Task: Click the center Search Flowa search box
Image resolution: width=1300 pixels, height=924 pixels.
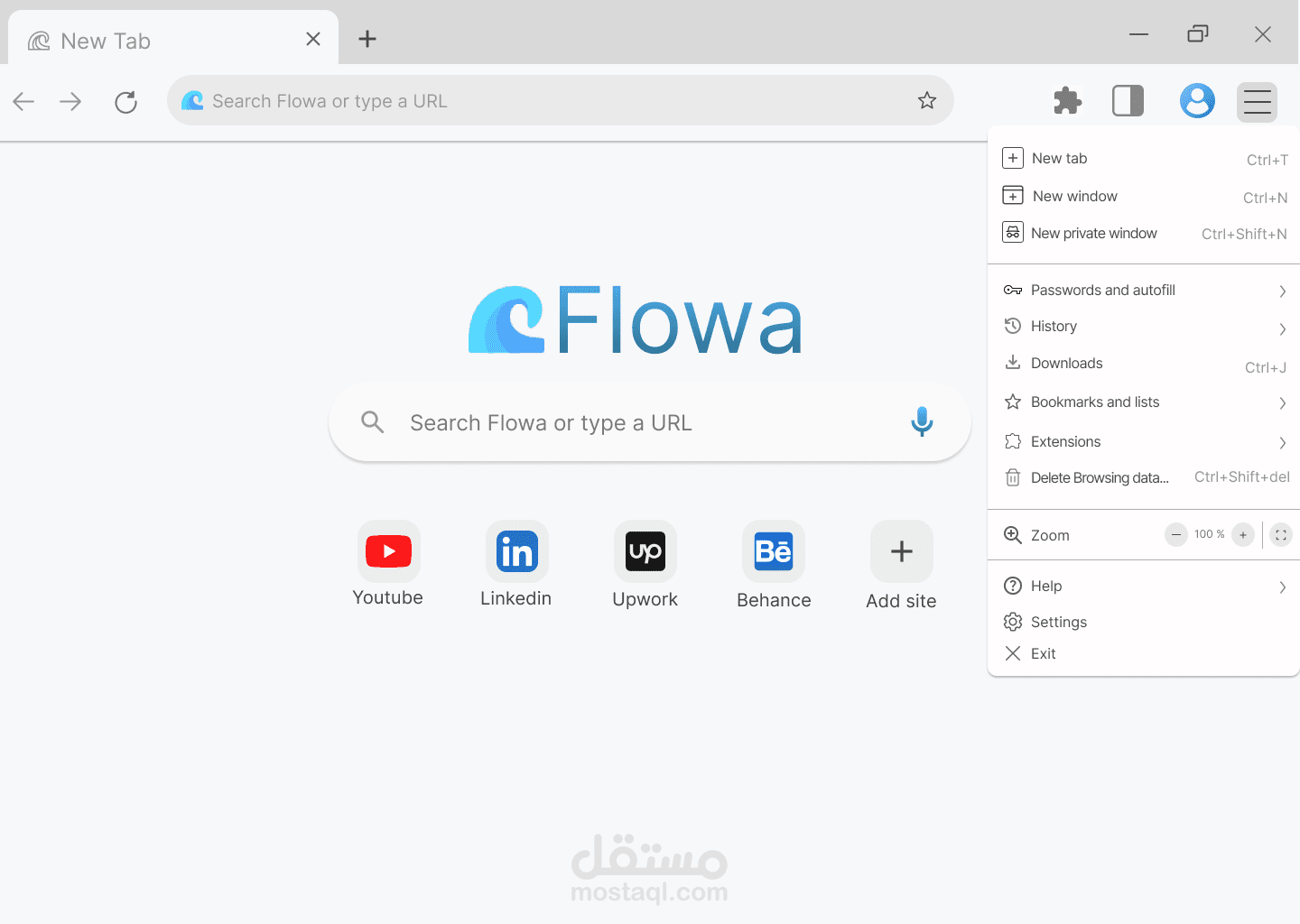Action: coord(650,422)
